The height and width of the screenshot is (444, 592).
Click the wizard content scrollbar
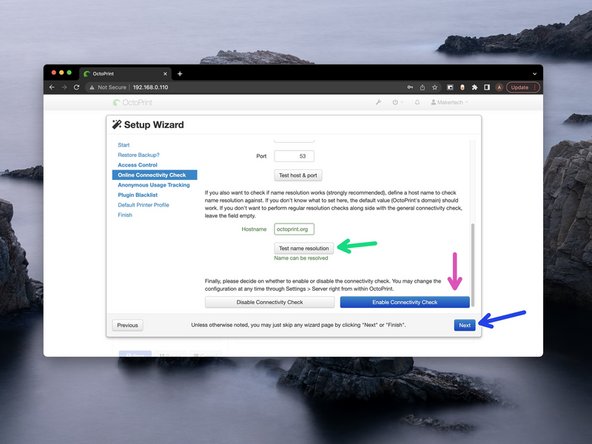pos(472,264)
